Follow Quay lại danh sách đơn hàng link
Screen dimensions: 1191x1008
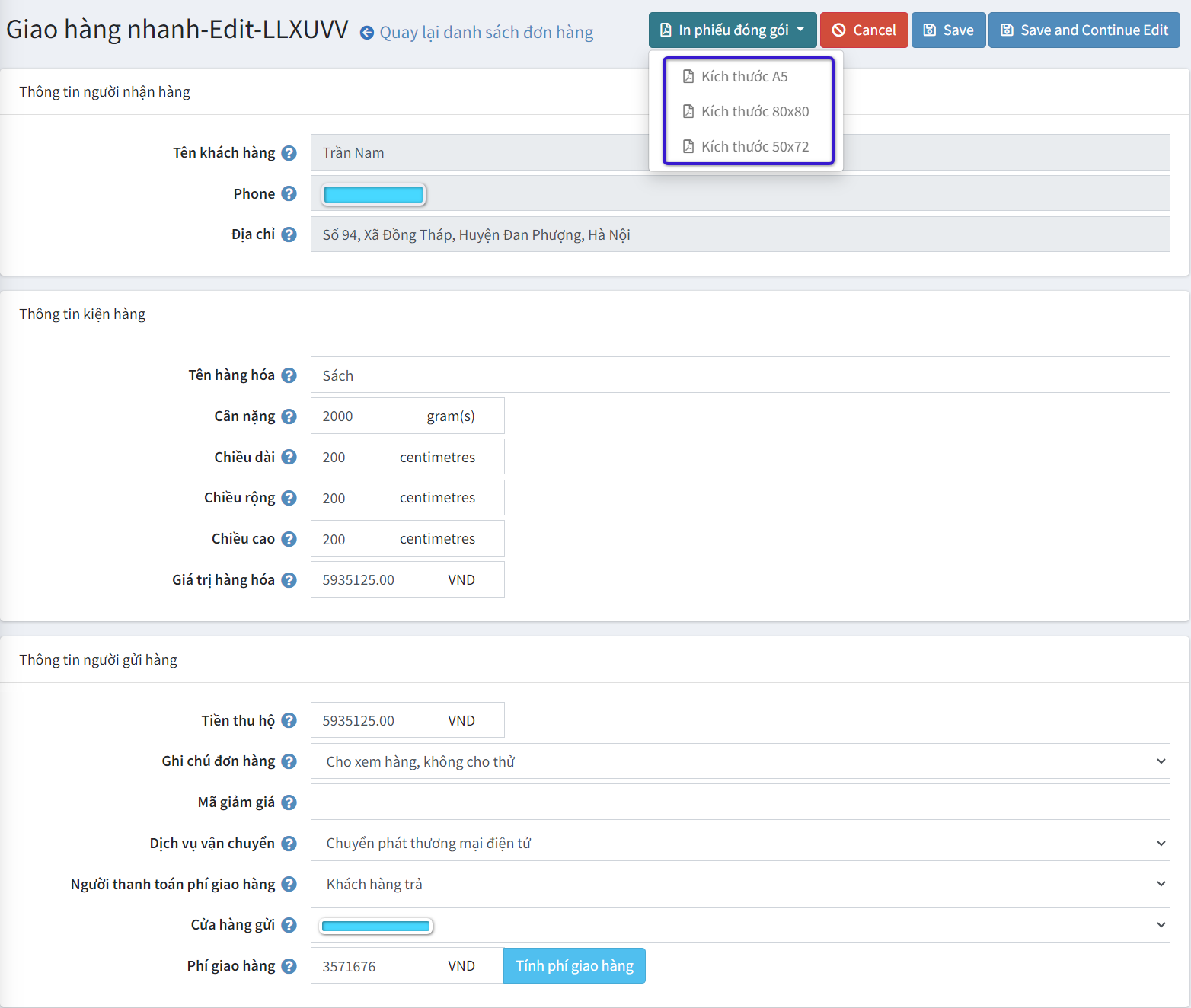[x=486, y=33]
